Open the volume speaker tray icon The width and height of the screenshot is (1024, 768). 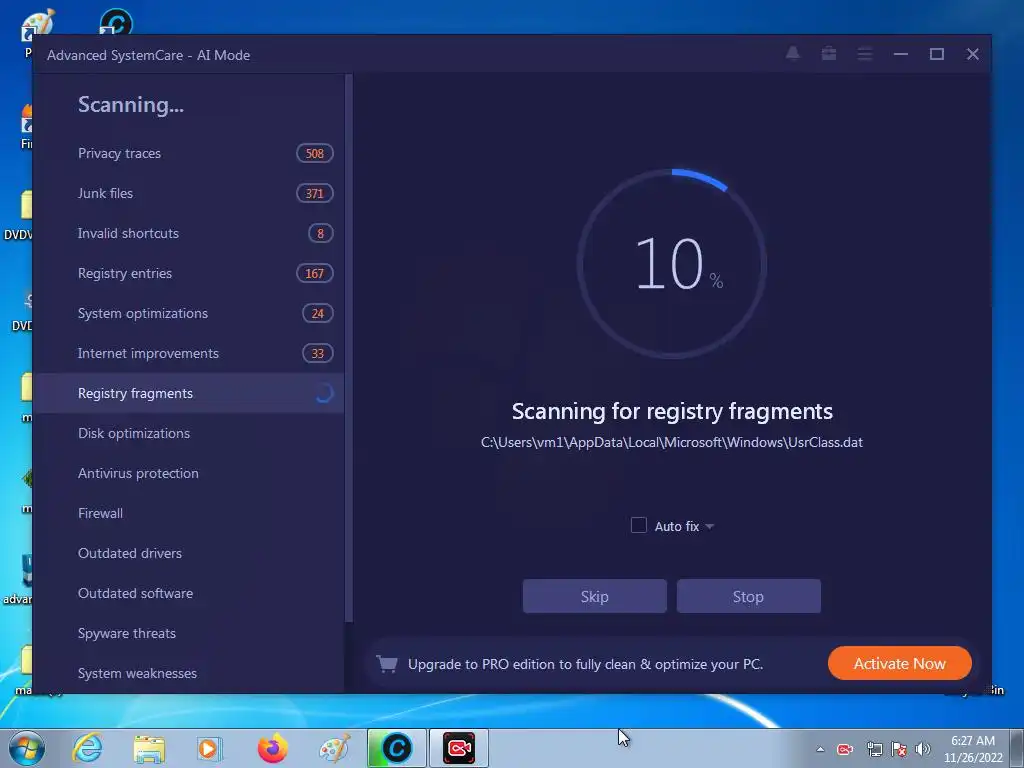pyautogui.click(x=922, y=749)
